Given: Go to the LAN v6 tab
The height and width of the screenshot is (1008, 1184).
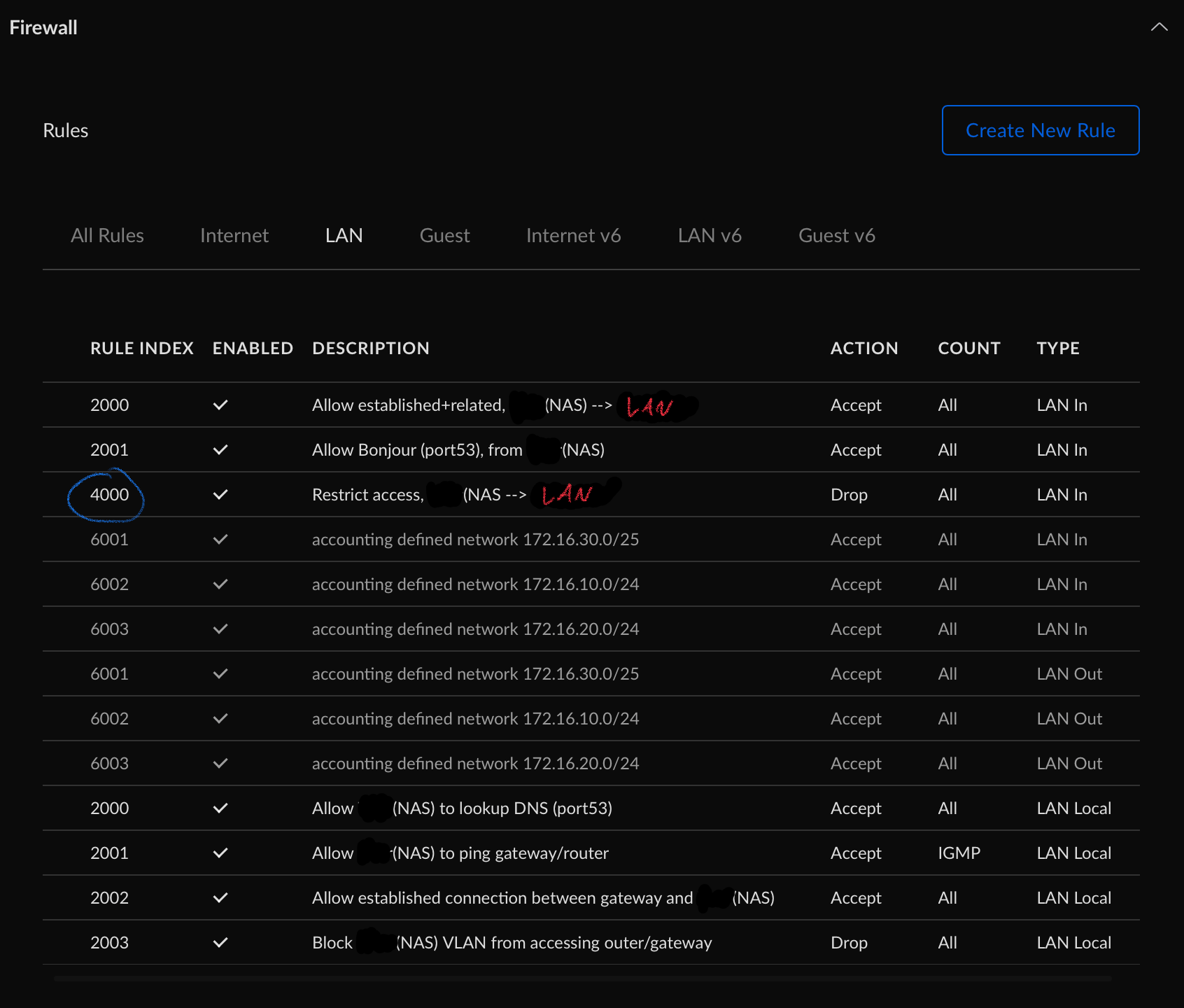Looking at the screenshot, I should [709, 236].
